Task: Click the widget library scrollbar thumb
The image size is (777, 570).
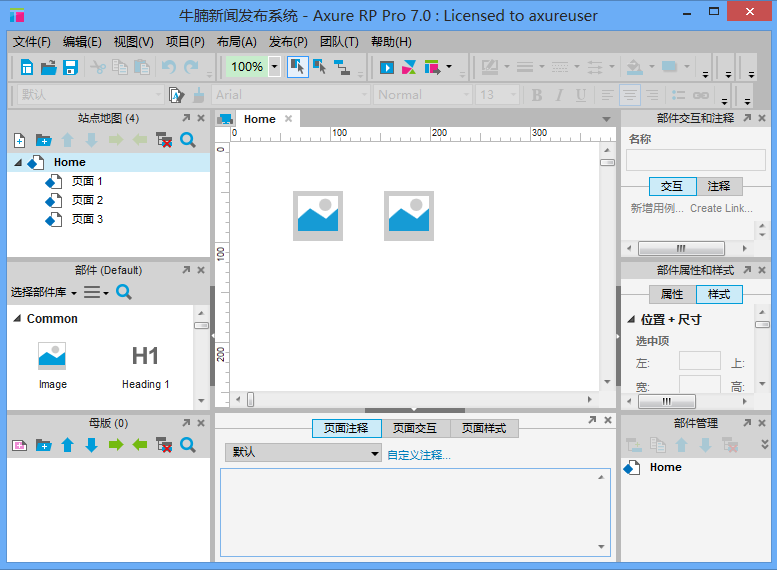Action: tap(201, 326)
